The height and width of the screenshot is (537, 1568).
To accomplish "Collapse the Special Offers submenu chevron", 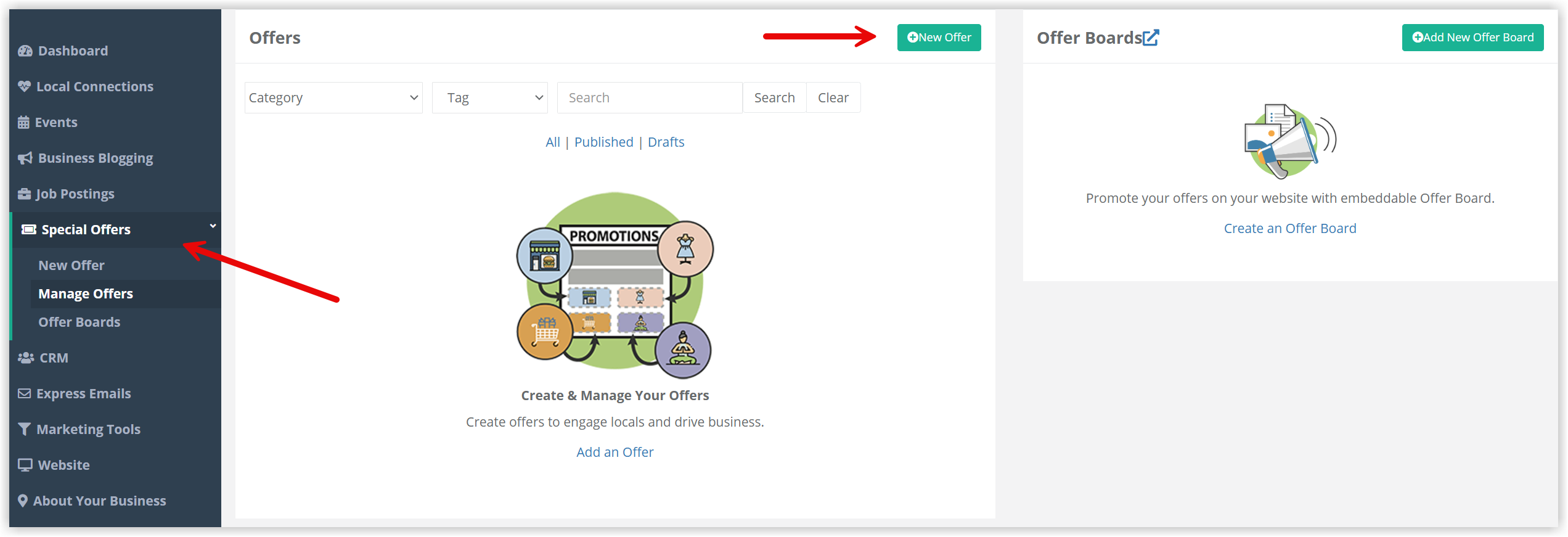I will pos(213,226).
